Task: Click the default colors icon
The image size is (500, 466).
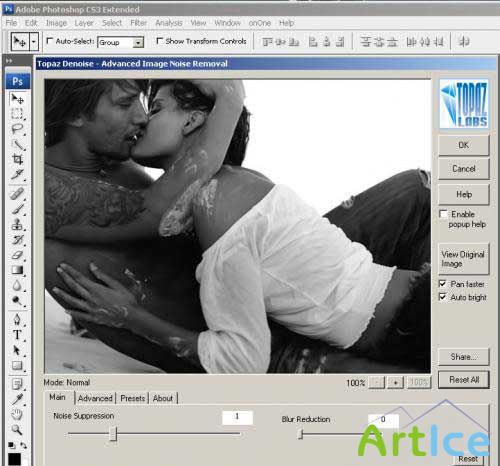Action: 11,445
